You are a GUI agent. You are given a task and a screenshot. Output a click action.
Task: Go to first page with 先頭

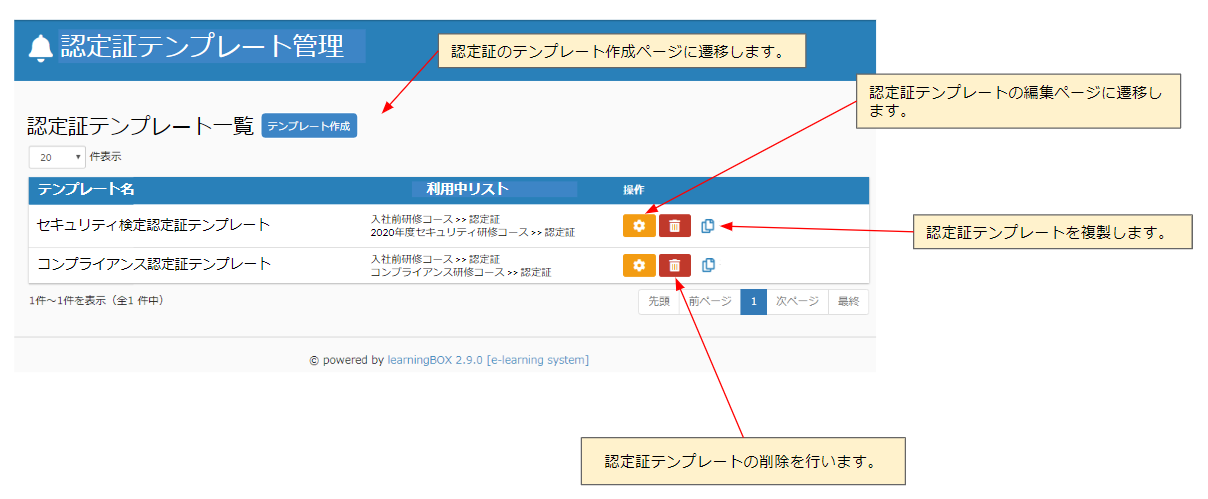[658, 302]
